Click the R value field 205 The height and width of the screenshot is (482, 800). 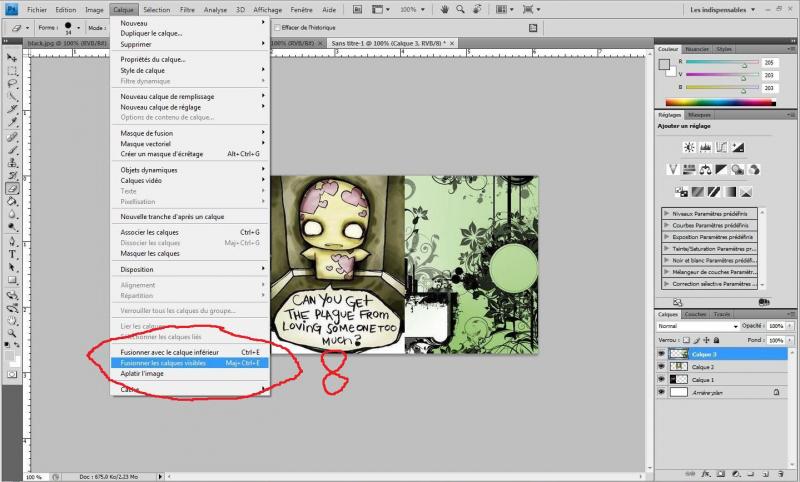[769, 62]
